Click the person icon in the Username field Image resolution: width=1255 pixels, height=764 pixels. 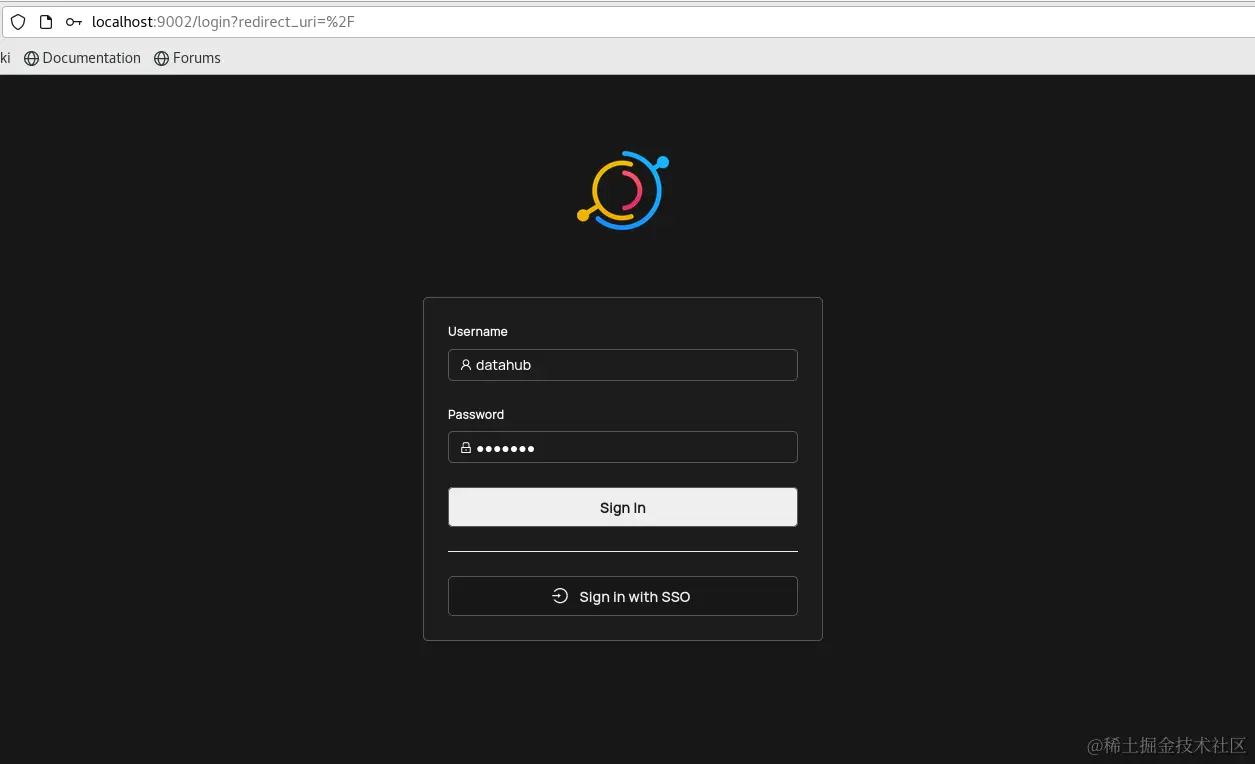(466, 365)
